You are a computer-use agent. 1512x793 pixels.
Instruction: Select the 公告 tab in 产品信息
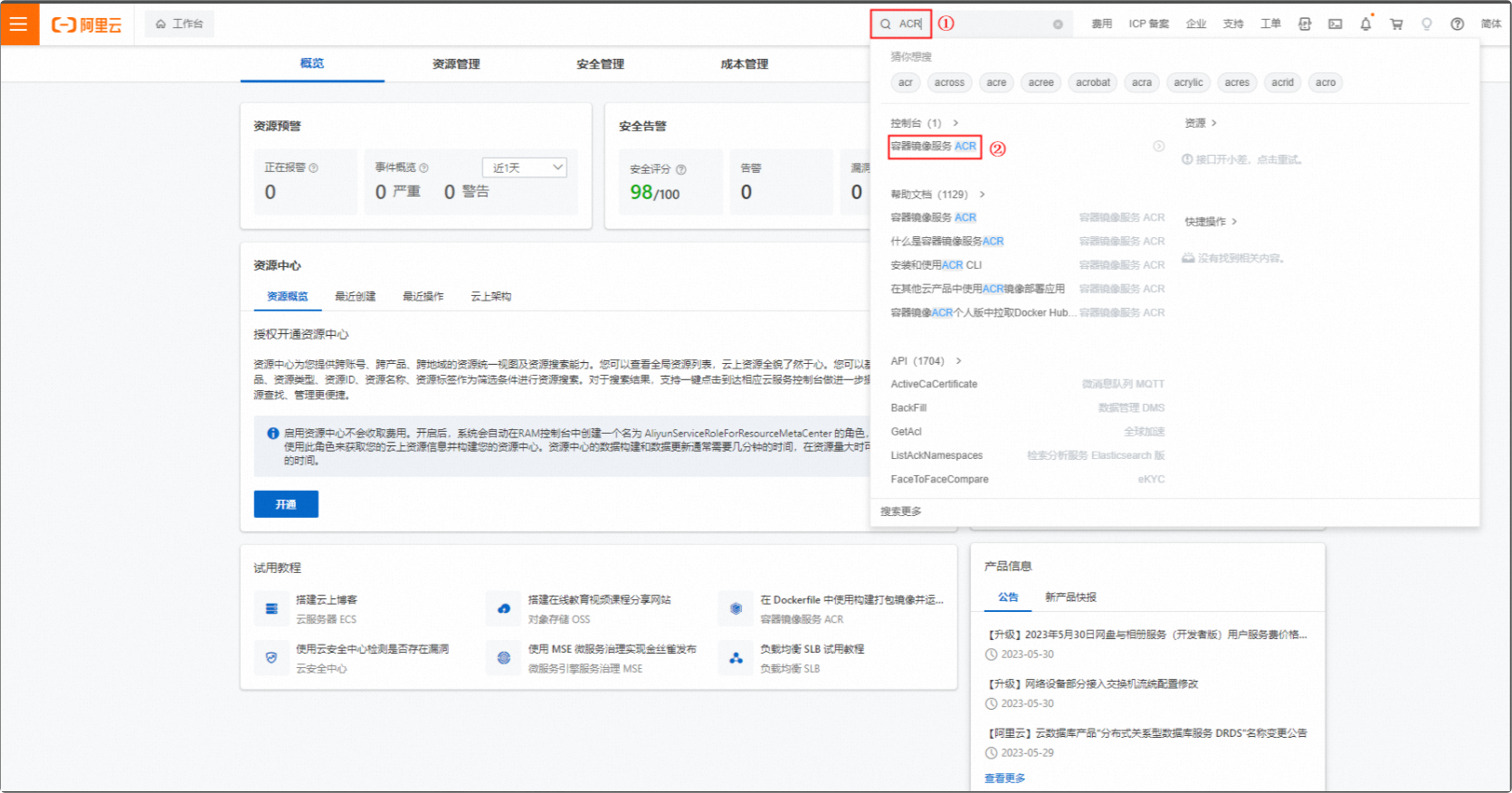click(1008, 597)
